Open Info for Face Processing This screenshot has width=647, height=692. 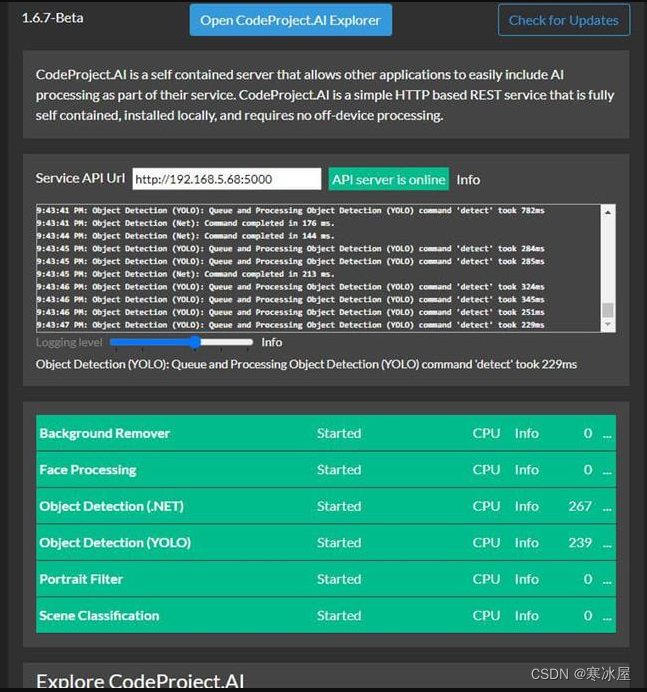click(526, 470)
